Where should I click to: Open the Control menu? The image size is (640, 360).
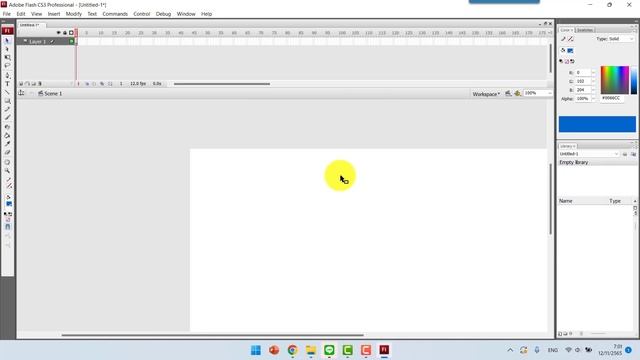[x=142, y=14]
